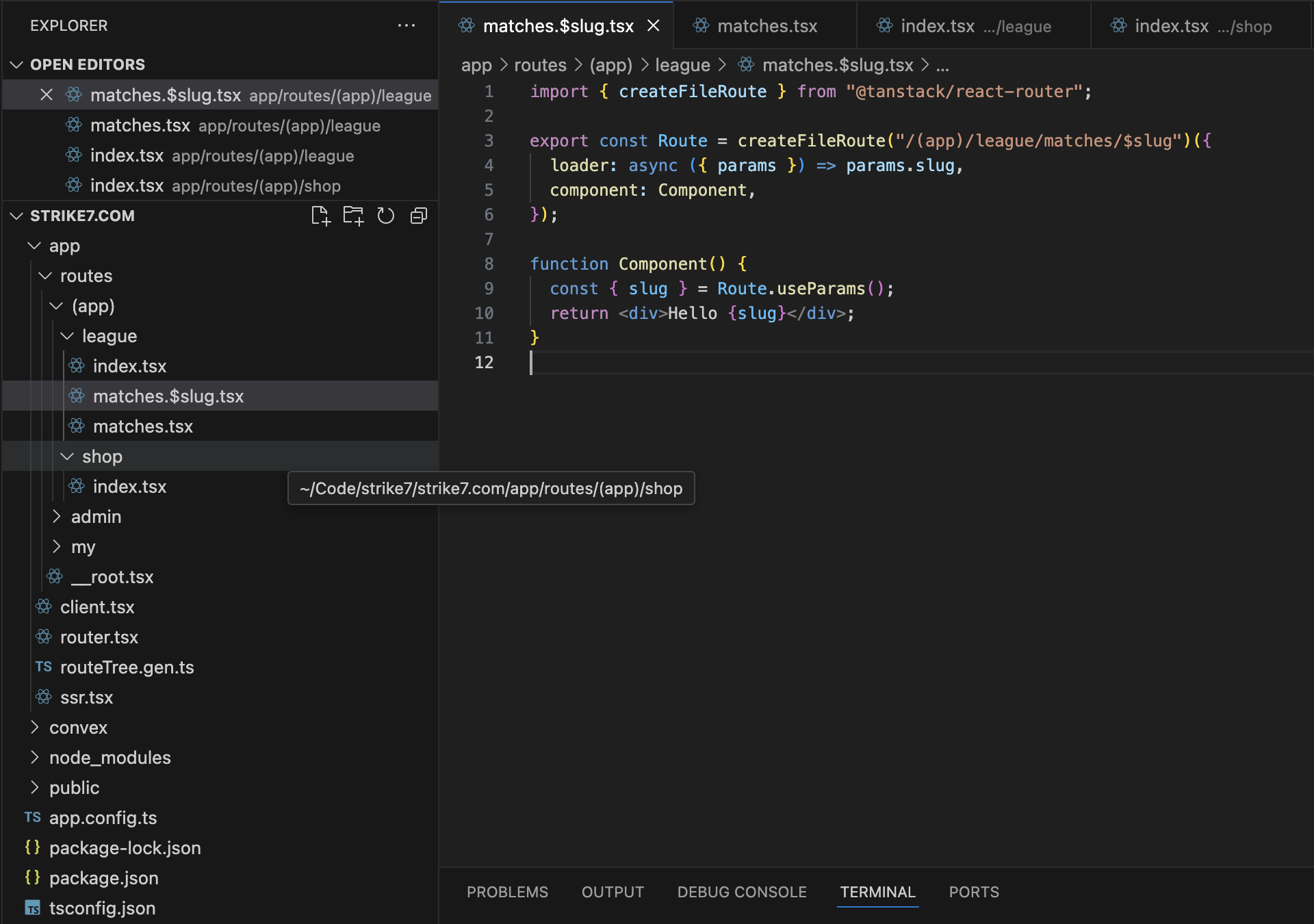Open index.tsx under league folder
The height and width of the screenshot is (924, 1314).
click(220, 366)
